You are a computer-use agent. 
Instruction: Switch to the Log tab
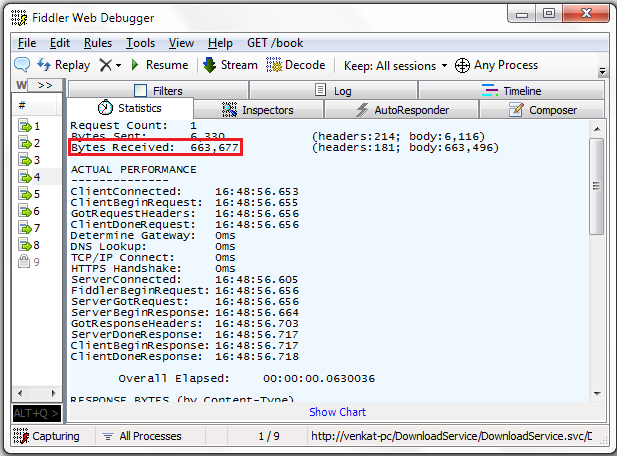click(333, 90)
